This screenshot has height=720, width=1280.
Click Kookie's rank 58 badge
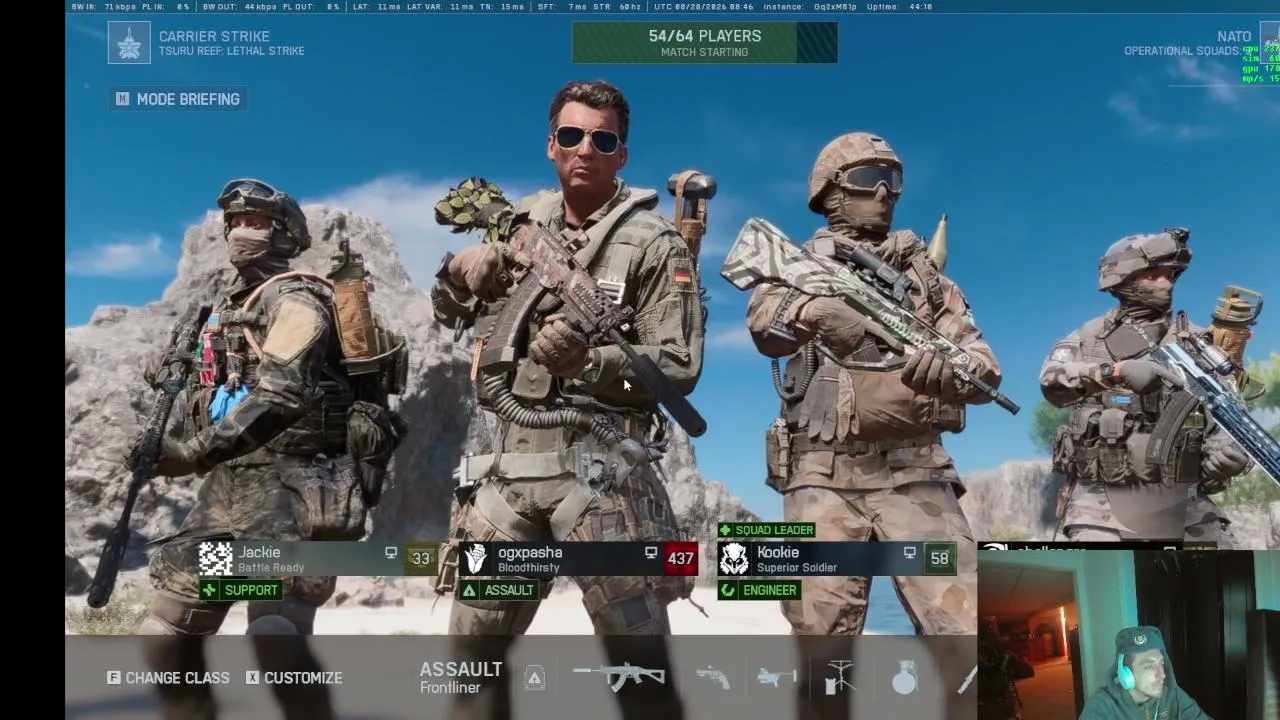pos(940,559)
